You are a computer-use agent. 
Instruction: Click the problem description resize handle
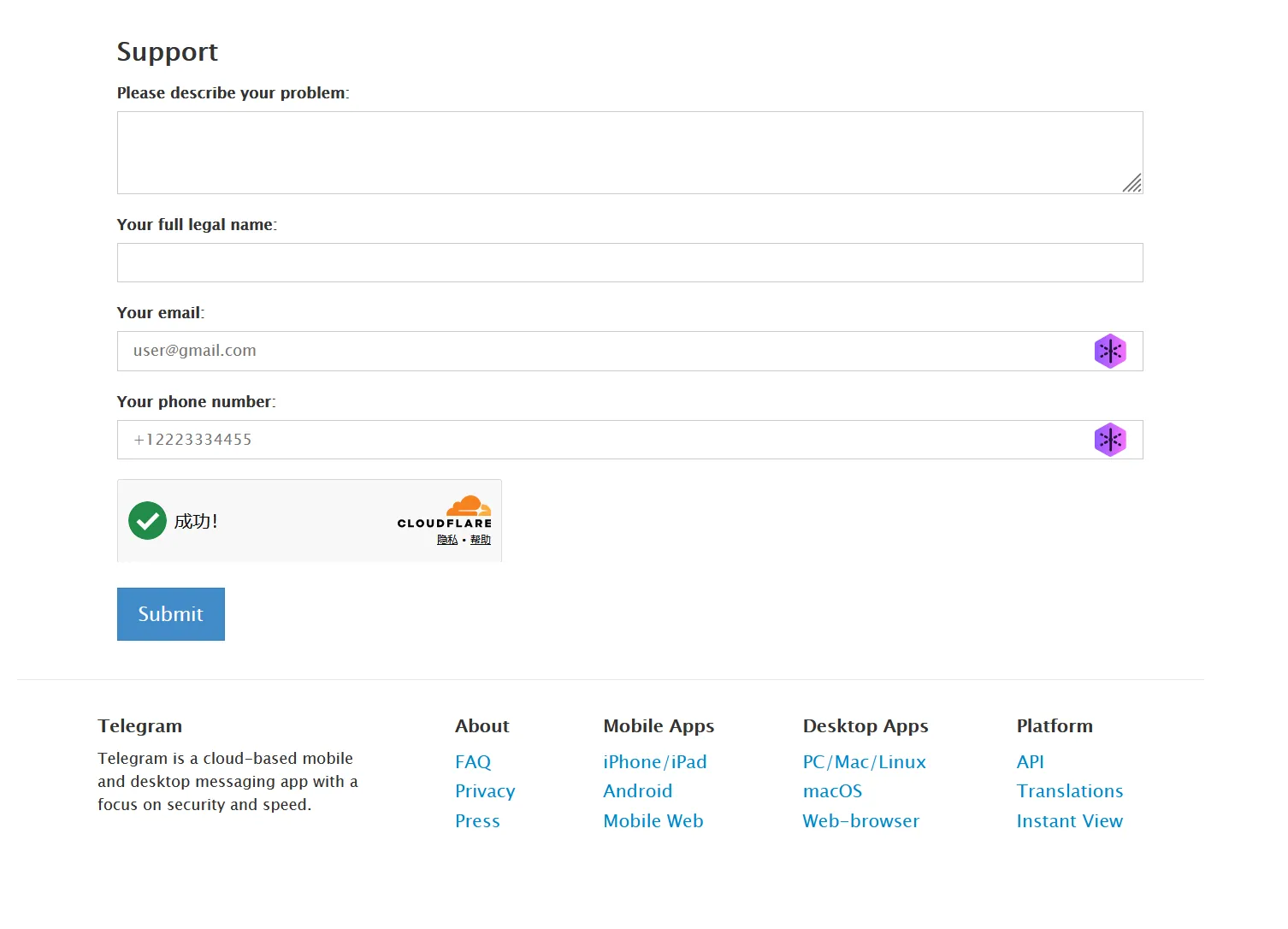(1132, 183)
